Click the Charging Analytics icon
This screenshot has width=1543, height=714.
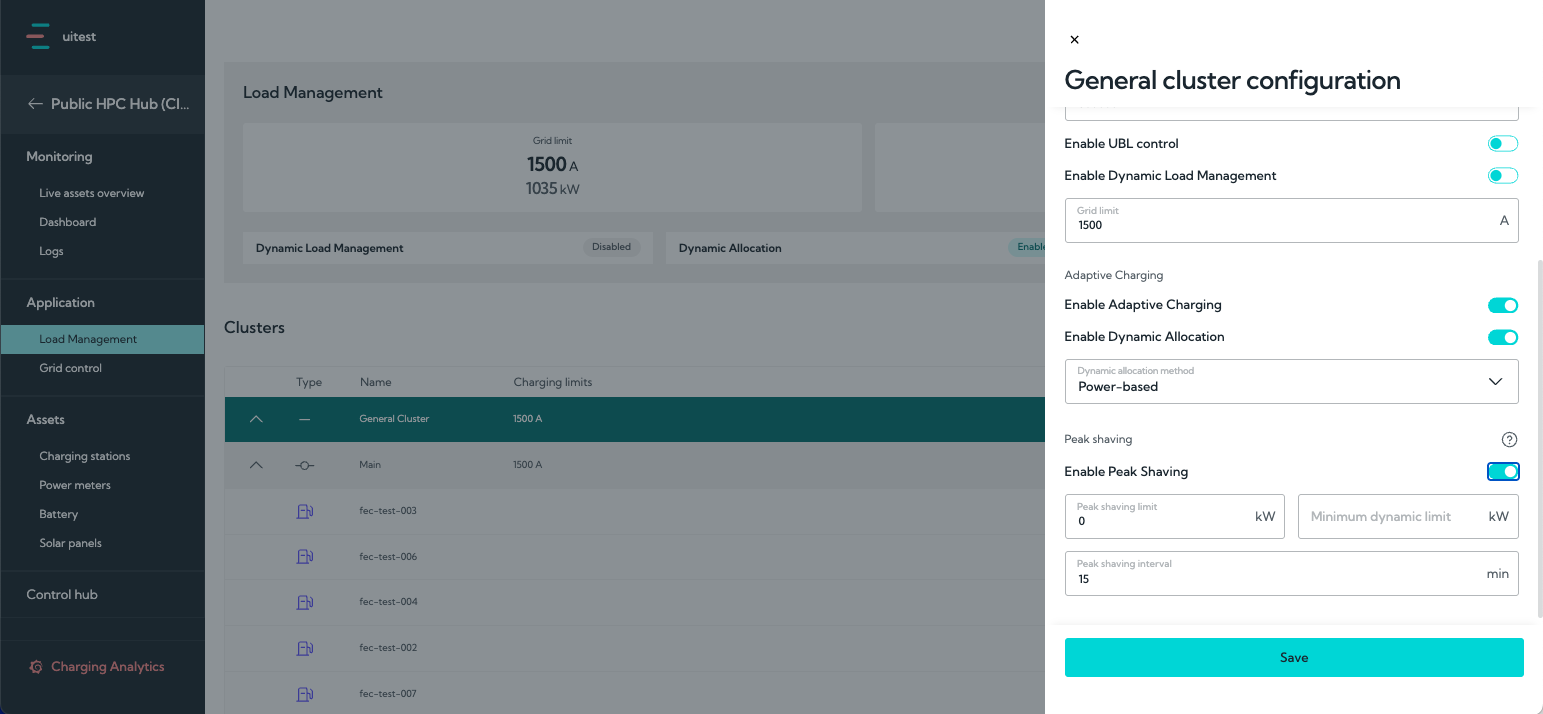pyautogui.click(x=35, y=667)
